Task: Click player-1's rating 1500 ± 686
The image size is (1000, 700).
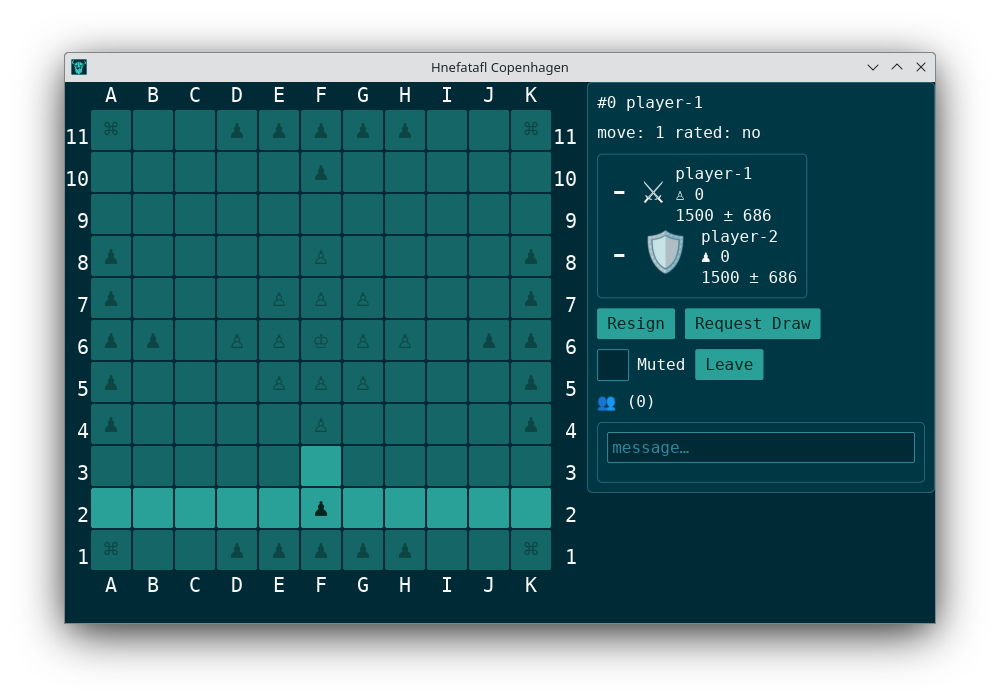Action: [723, 215]
